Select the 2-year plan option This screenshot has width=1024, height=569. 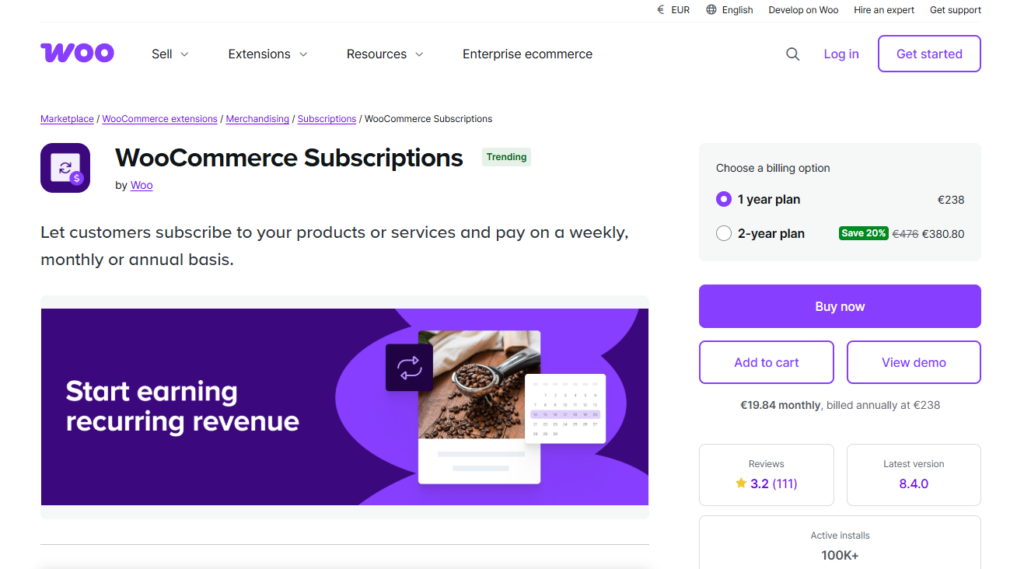pos(724,233)
